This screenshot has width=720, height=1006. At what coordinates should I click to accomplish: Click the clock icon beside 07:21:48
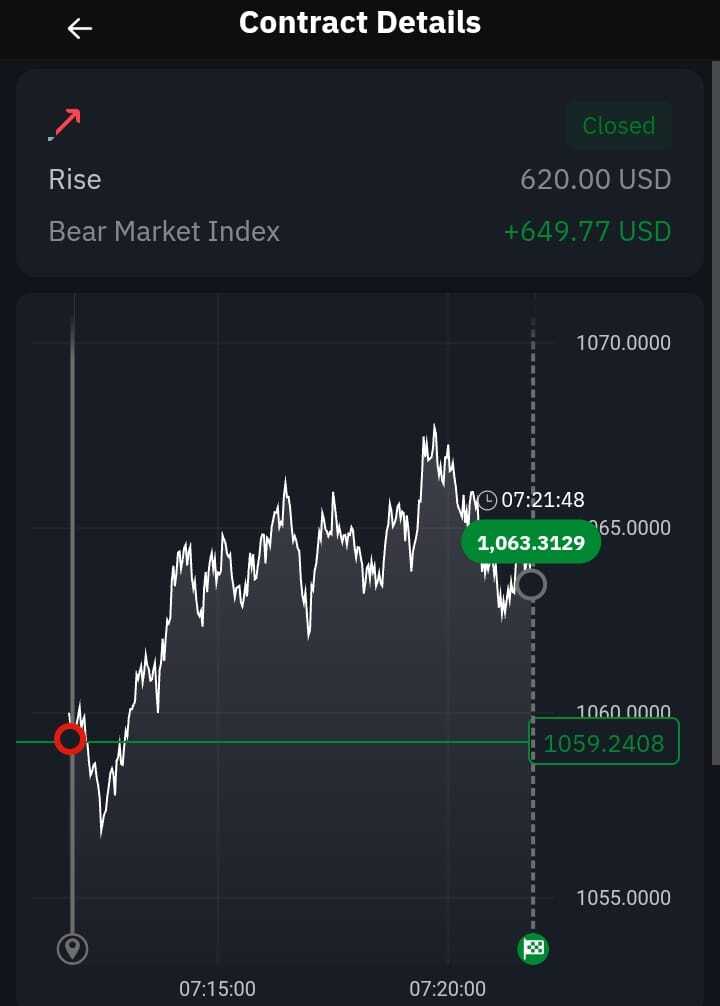click(x=487, y=500)
